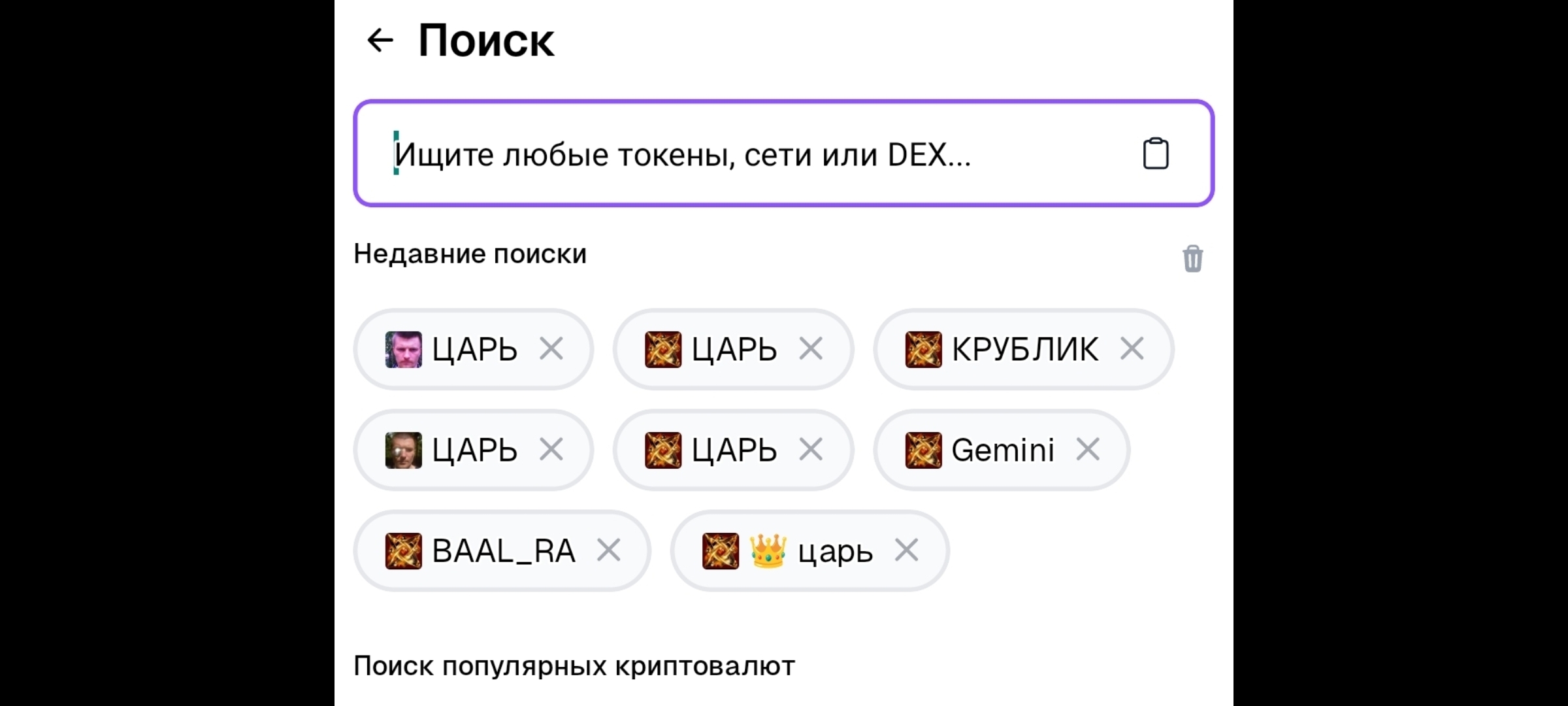Remove ЦАРЬ chip with green-tinted photo avatar
Viewport: 1568px width, 706px height.
point(551,450)
